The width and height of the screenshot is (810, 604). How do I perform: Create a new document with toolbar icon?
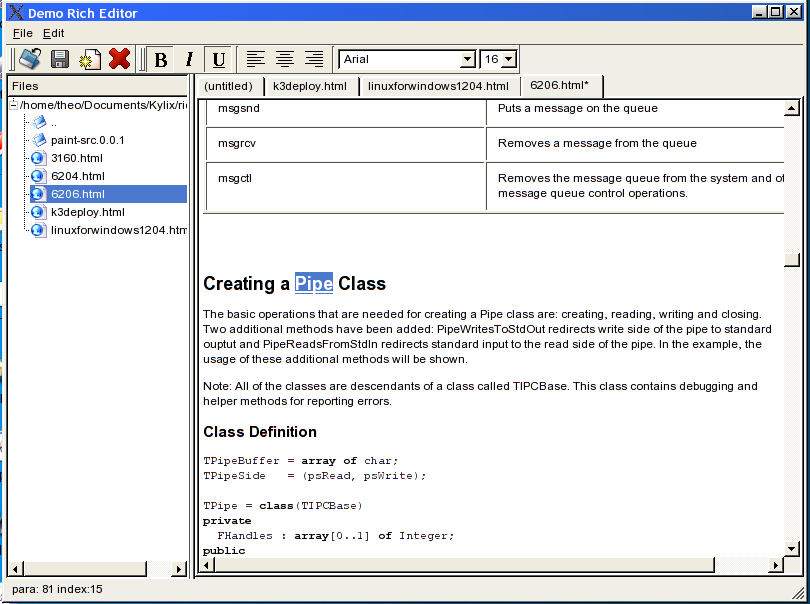pyautogui.click(x=90, y=59)
